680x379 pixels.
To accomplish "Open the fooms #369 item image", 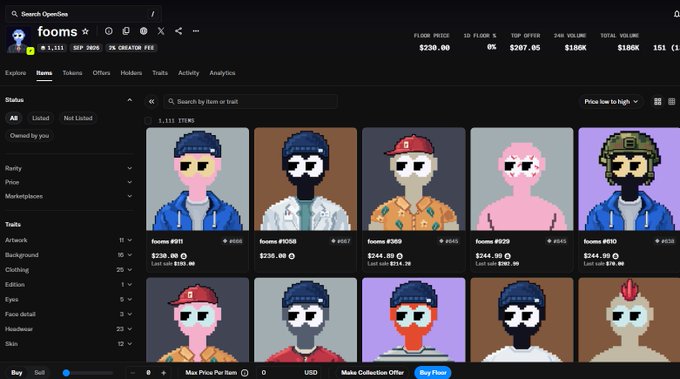I will coord(414,179).
